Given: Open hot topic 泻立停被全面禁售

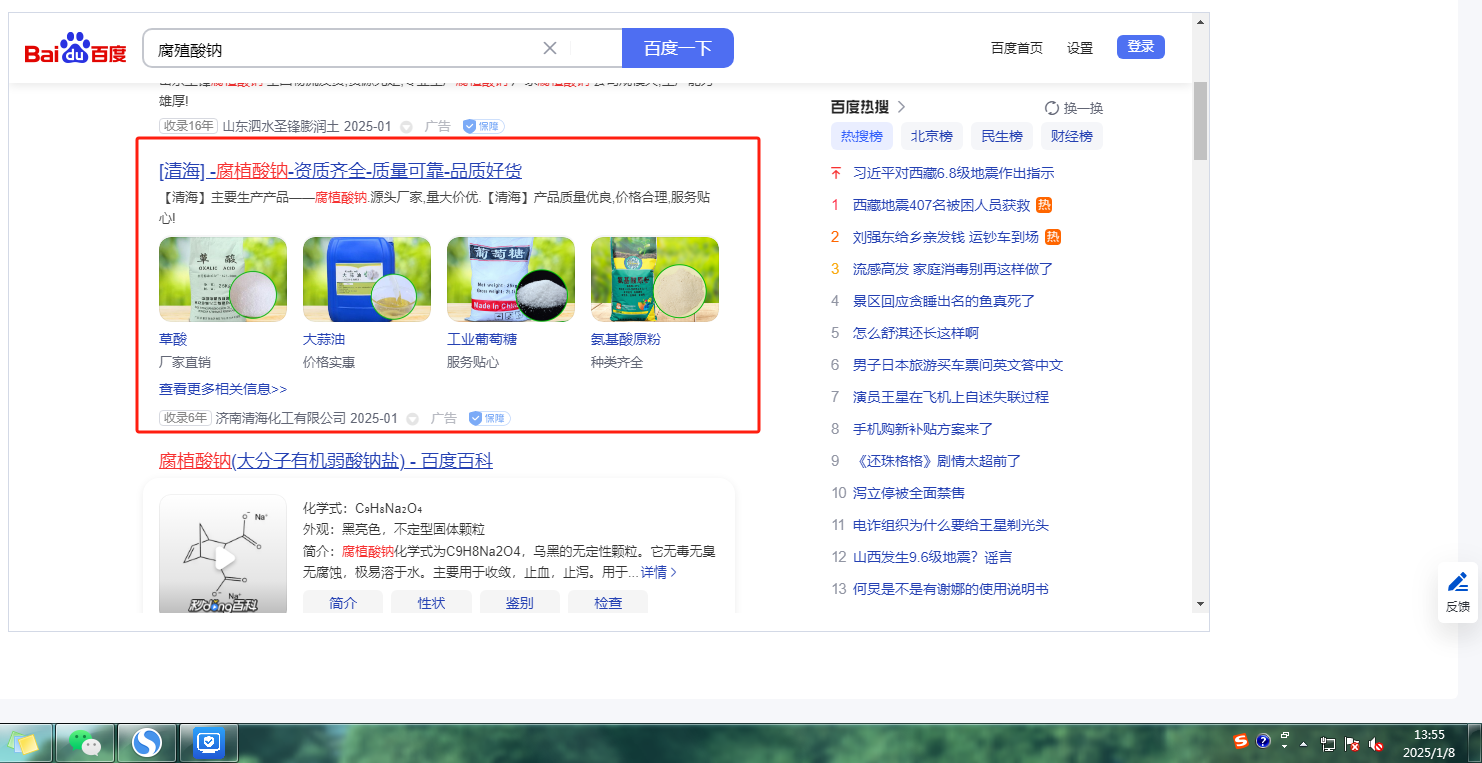Looking at the screenshot, I should pos(909,493).
